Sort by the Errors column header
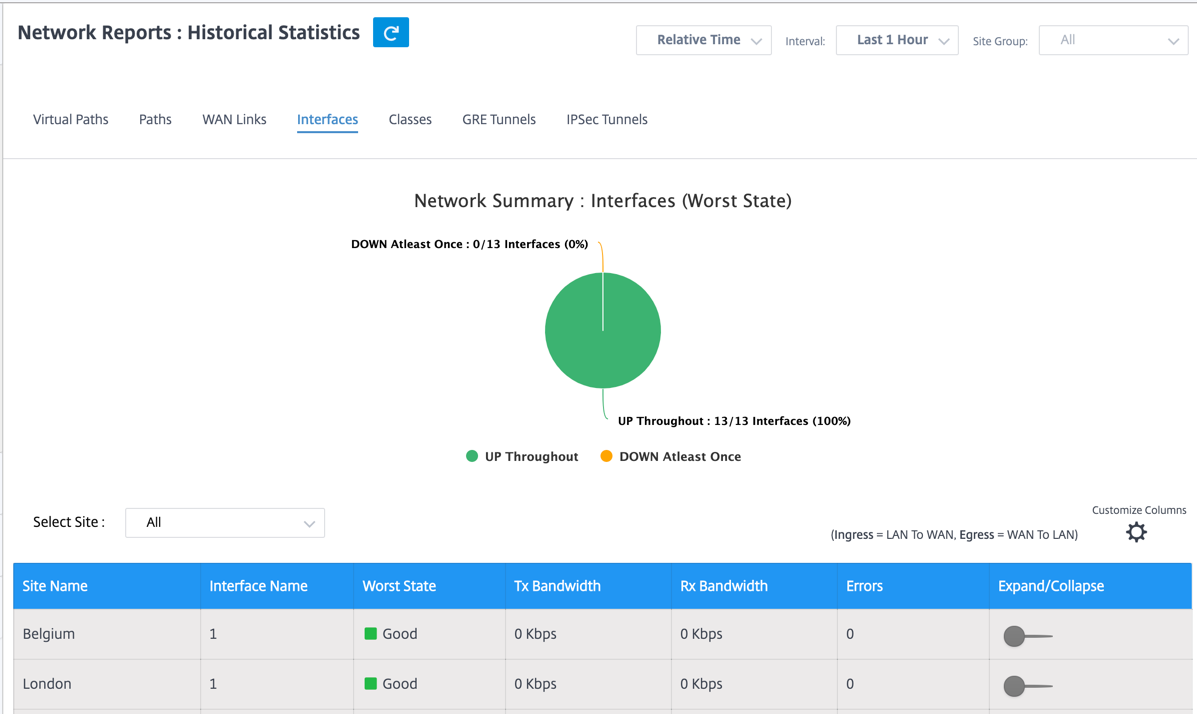Image resolution: width=1197 pixels, height=714 pixels. 913,586
